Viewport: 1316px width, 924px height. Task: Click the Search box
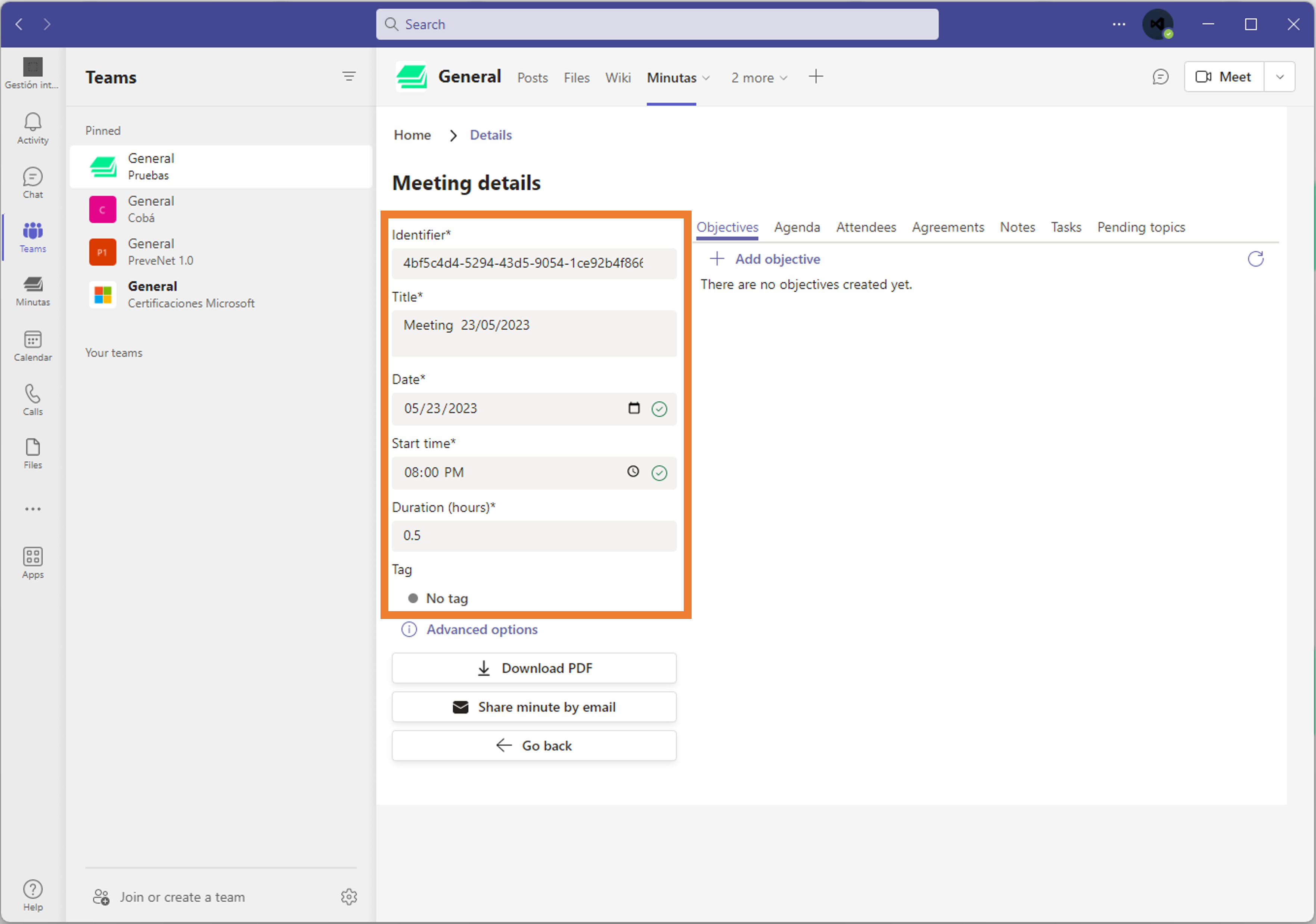[x=657, y=24]
